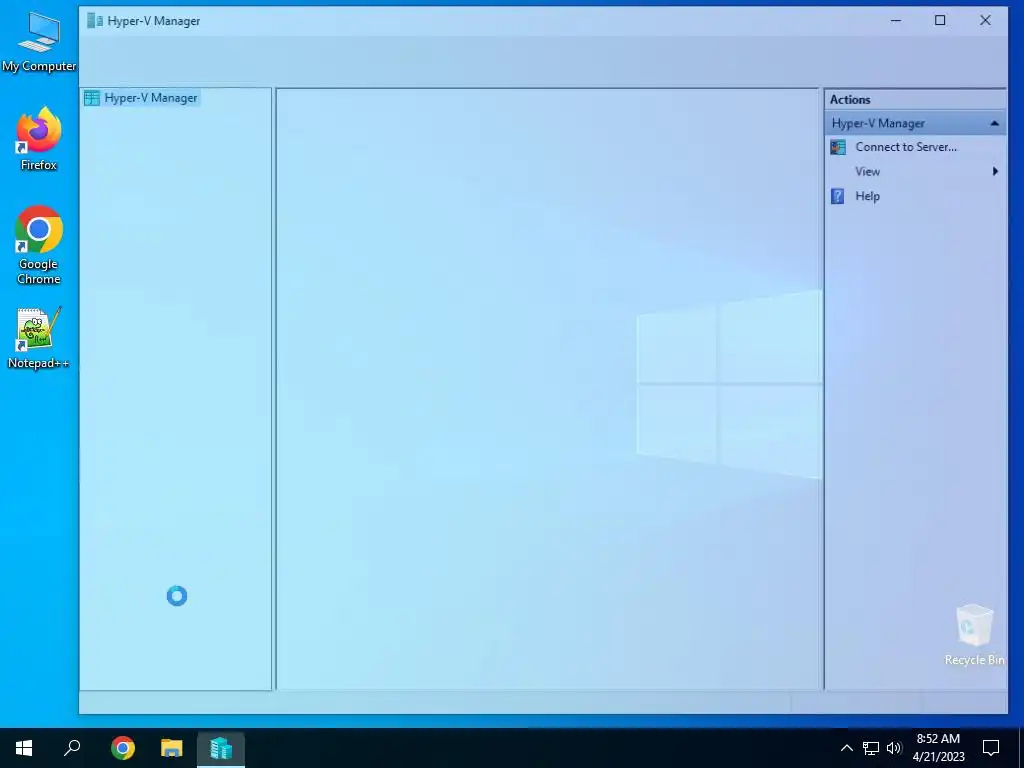Click the Hyper-V Manager title bar icon

[x=95, y=21]
